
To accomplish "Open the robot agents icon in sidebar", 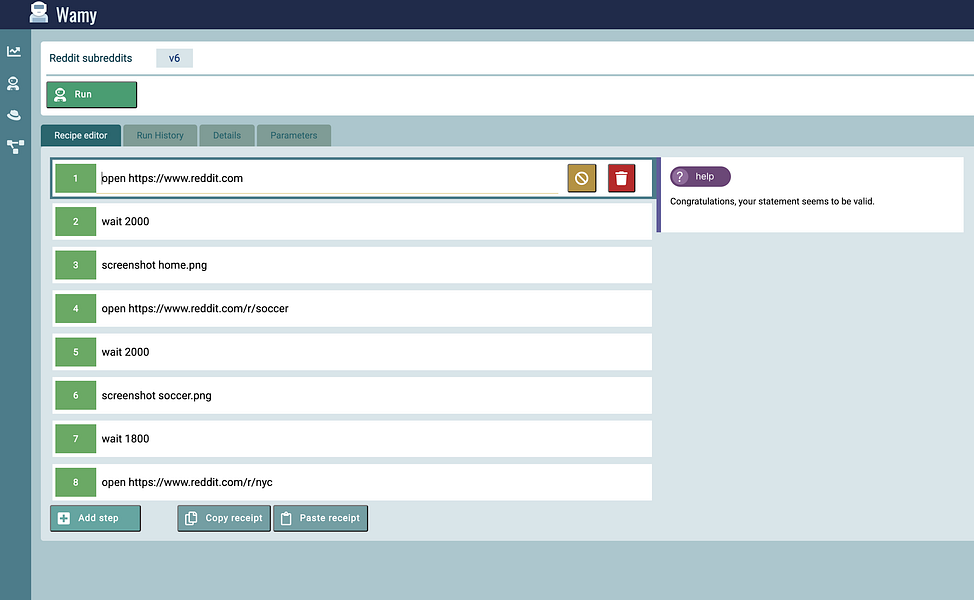I will point(13,83).
